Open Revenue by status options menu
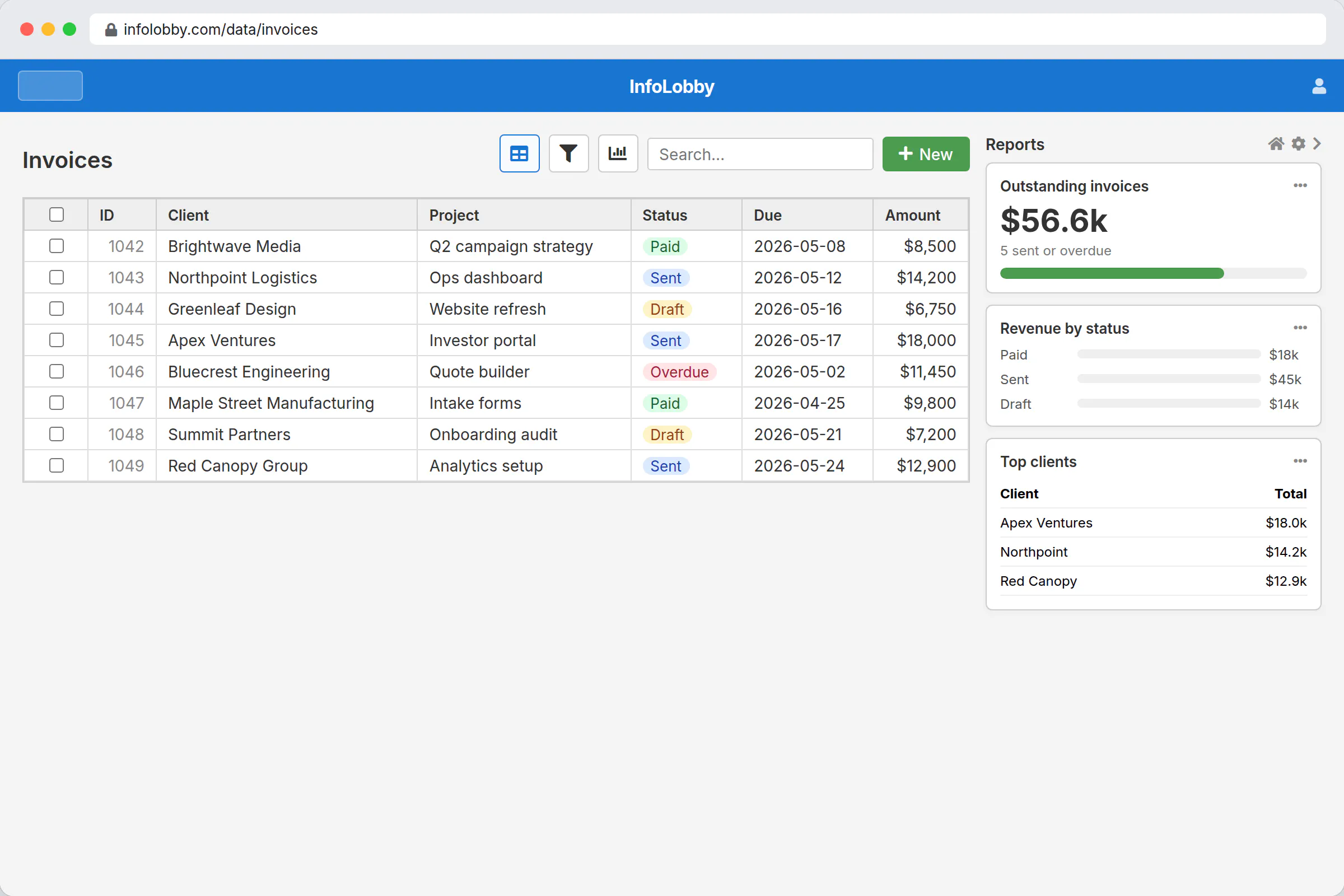 [1299, 328]
